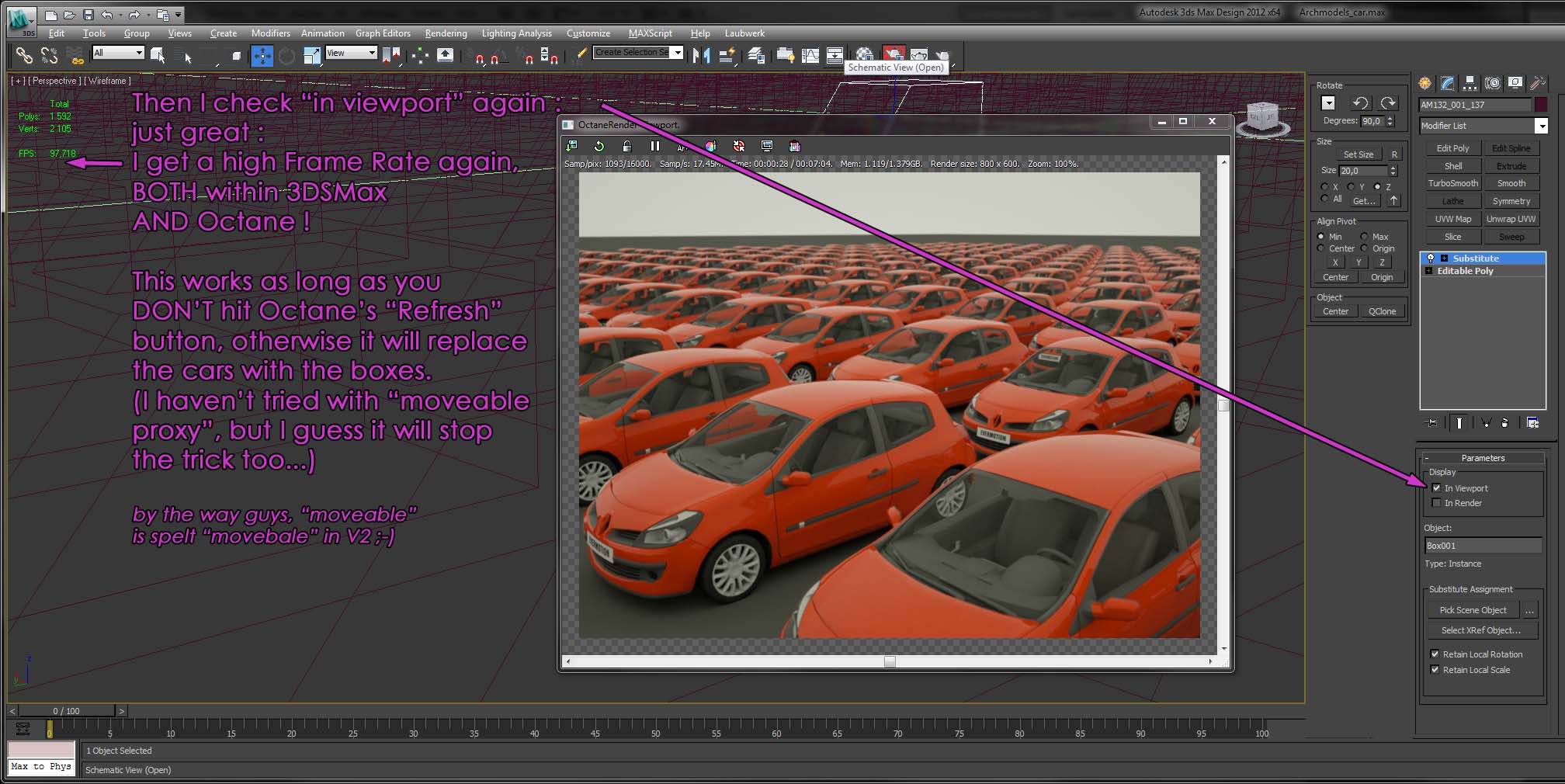The height and width of the screenshot is (784, 1565).
Task: Open the Hierarchy command panel tab
Action: [x=1470, y=83]
